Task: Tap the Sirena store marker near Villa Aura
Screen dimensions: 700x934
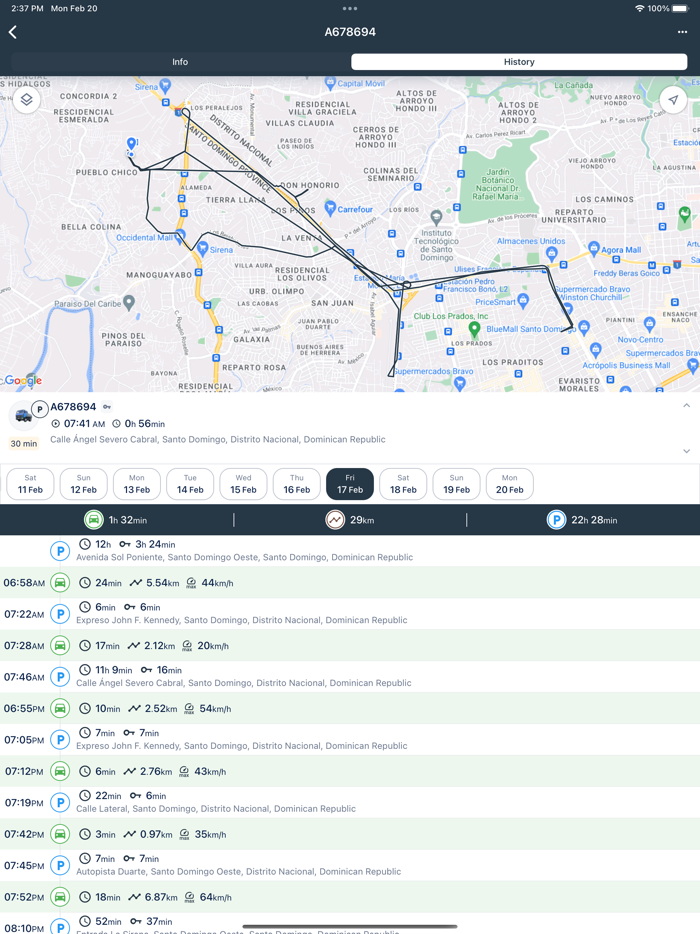Action: point(203,248)
